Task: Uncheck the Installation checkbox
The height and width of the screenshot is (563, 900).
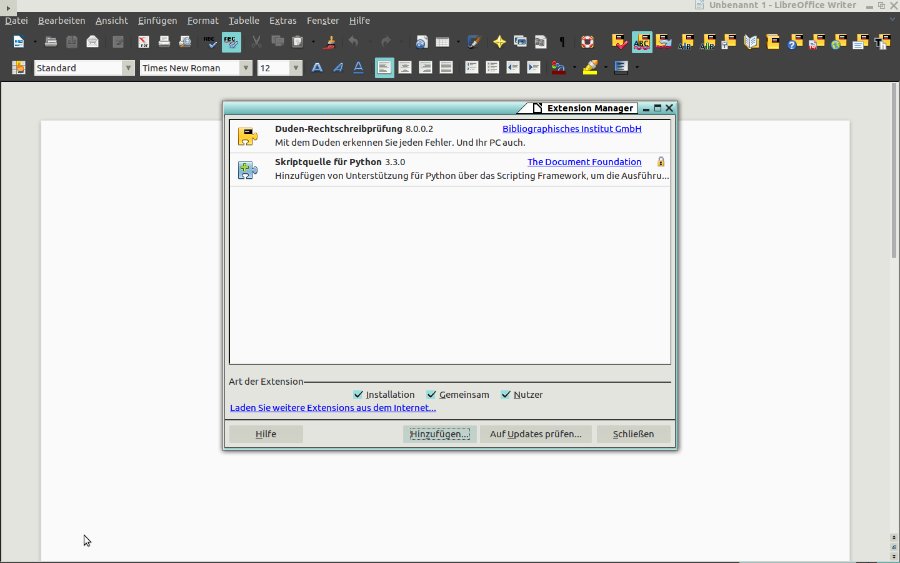Action: coord(359,395)
